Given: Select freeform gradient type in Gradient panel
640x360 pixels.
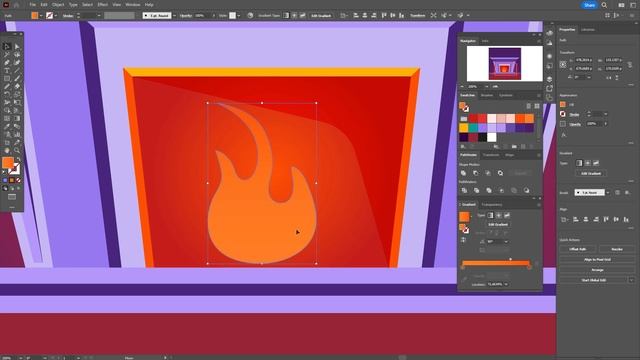Looking at the screenshot, I should click(x=507, y=215).
